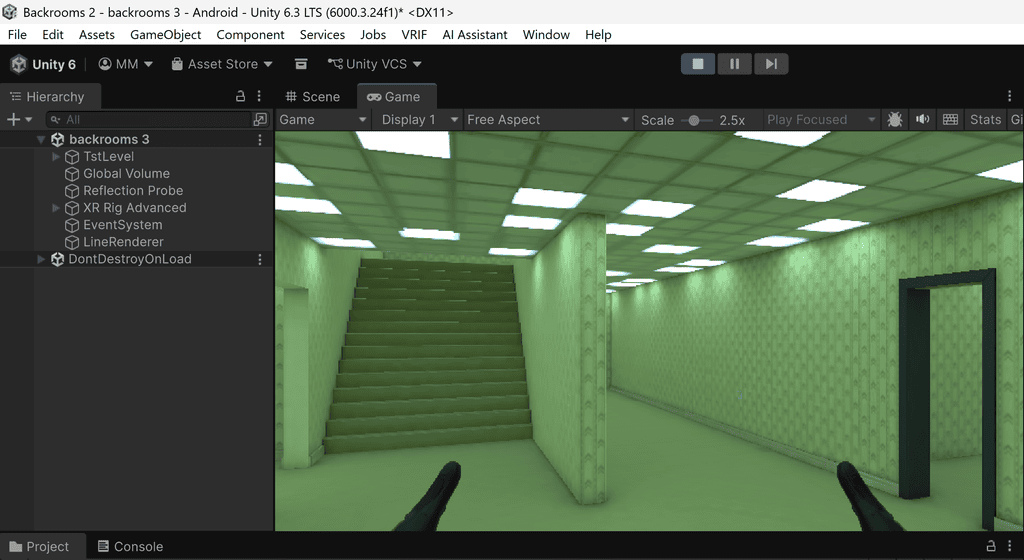The image size is (1024, 560).
Task: Click the Hierarchy create plus button
Action: point(12,119)
